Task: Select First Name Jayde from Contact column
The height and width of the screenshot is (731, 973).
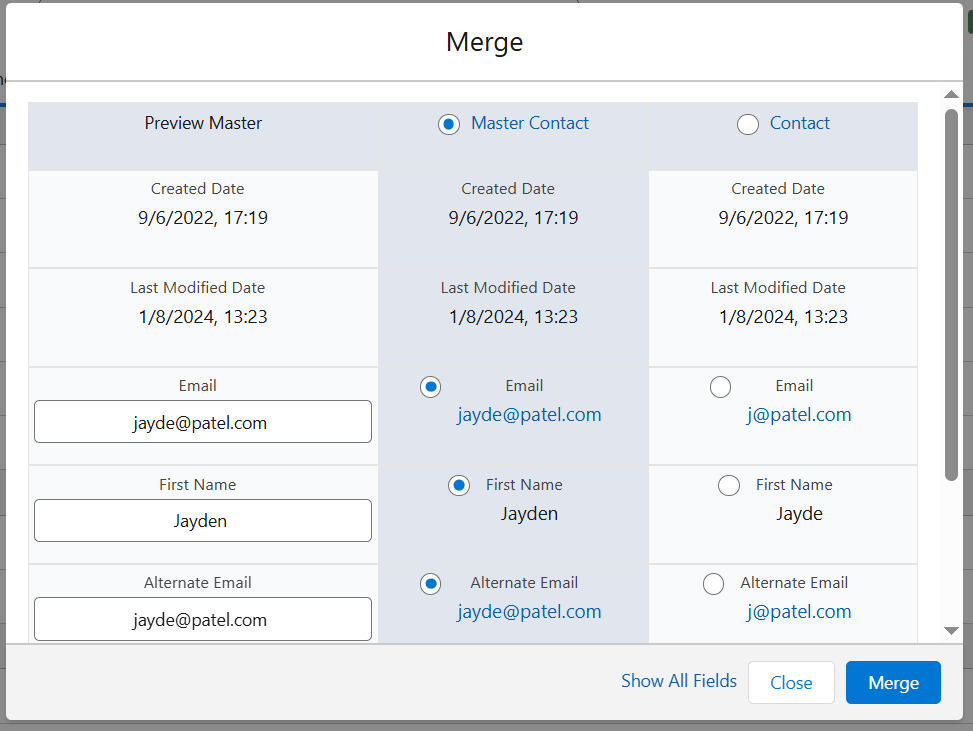Action: coord(729,485)
